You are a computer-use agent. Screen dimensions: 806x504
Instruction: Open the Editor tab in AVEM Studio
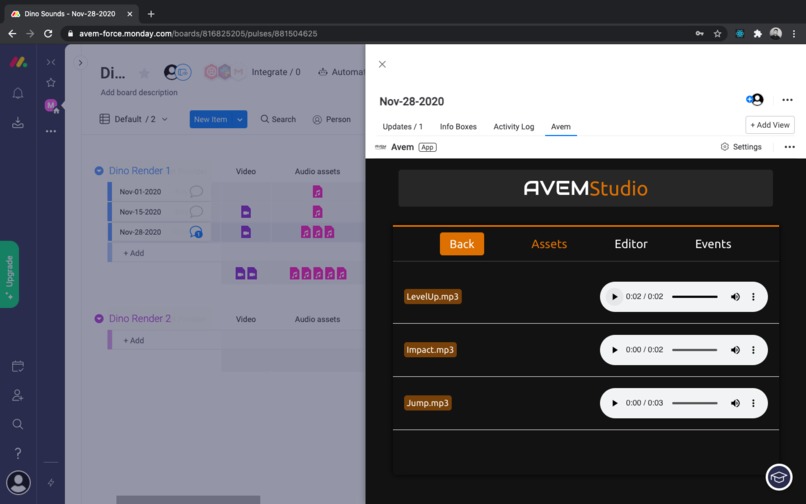631,244
